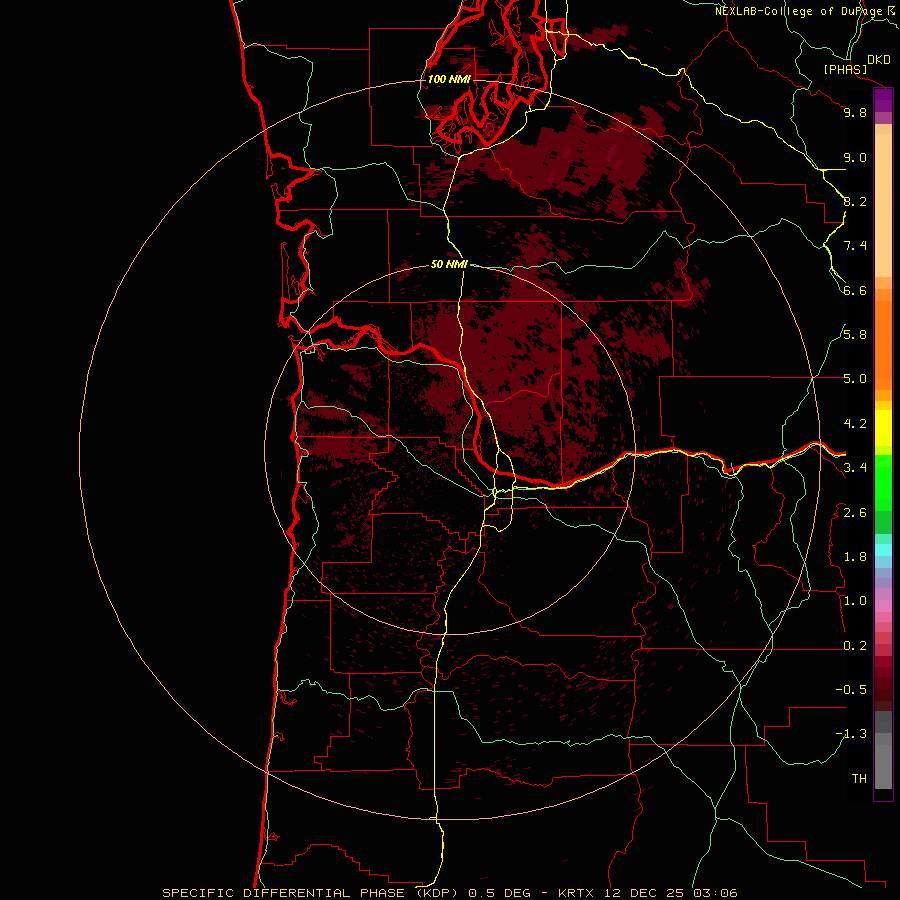Click the TH legend label

(x=859, y=779)
